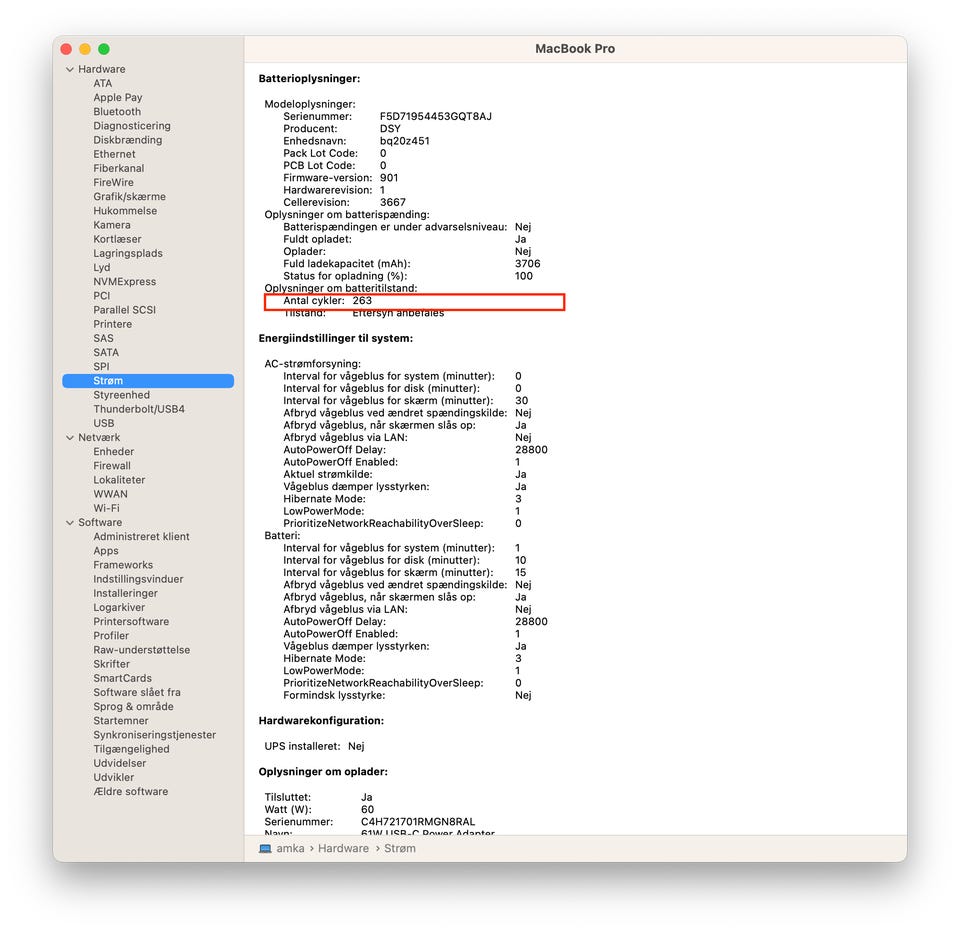The width and height of the screenshot is (960, 932).
Task: Select Hukommelse in the sidebar
Action: tap(125, 211)
